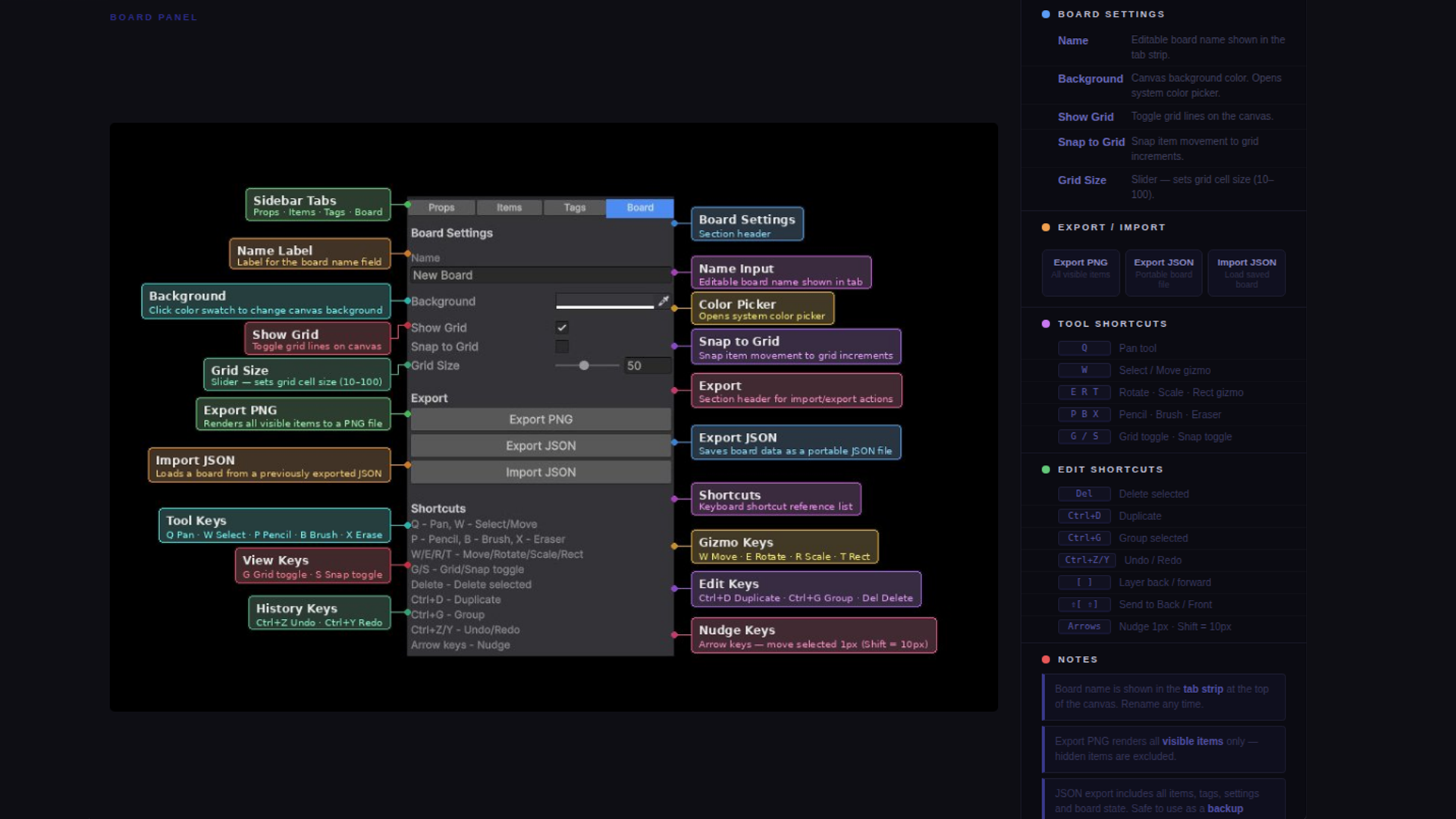Viewport: 1456px width, 819px height.
Task: Click the Ctrl+Z/Y badge for Undo / Redo
Action: pos(1086,560)
